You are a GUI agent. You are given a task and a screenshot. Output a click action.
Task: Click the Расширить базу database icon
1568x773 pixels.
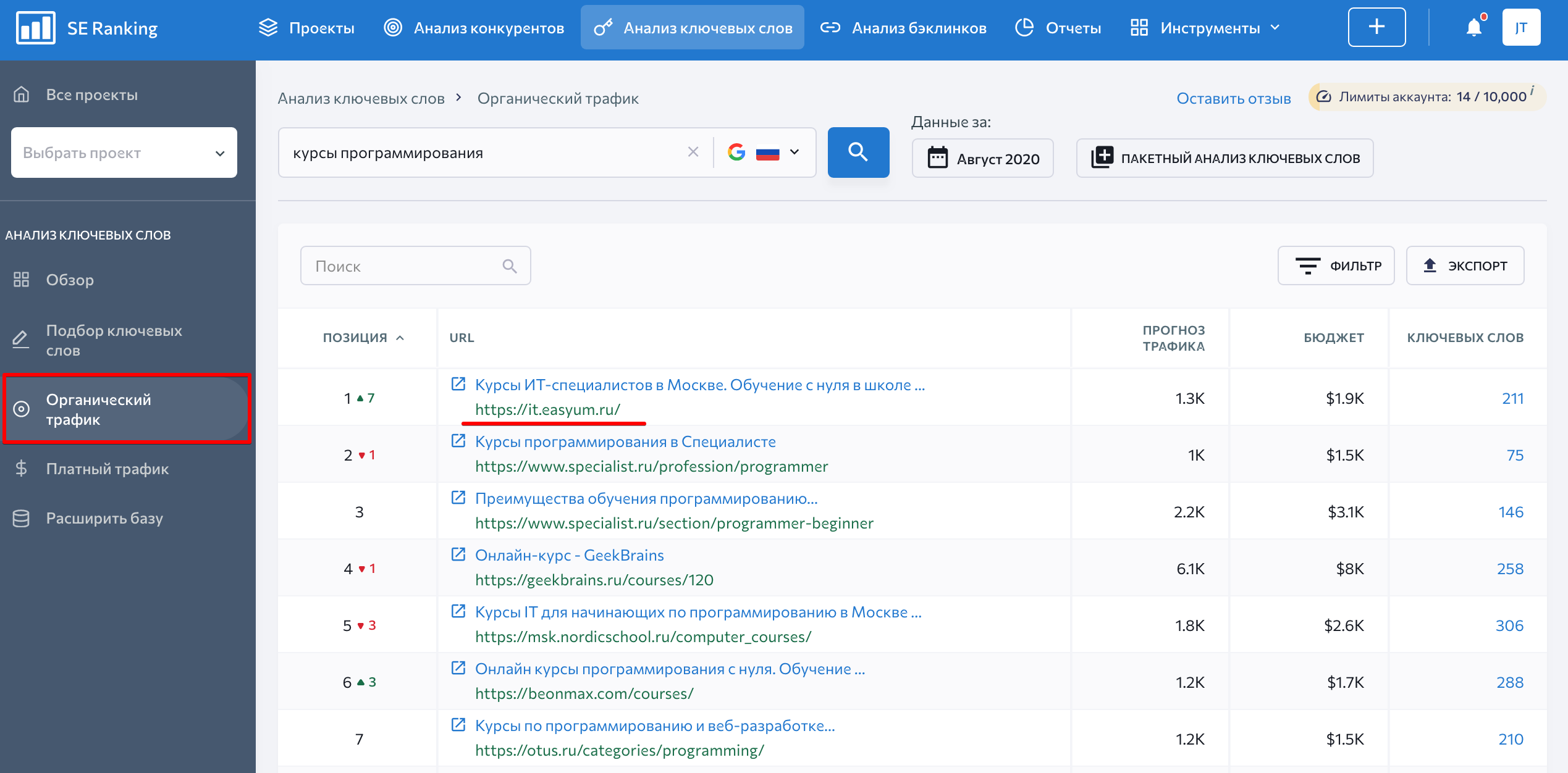(22, 518)
